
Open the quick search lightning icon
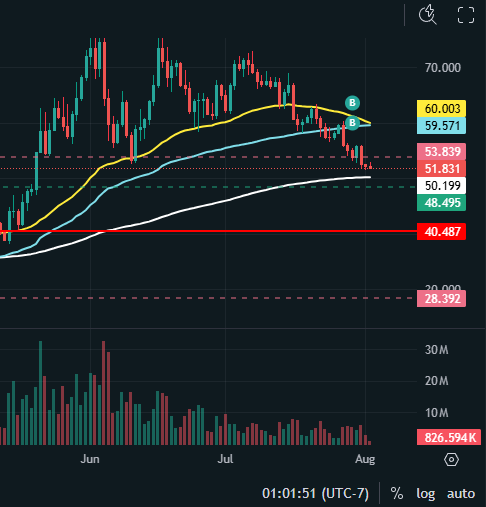pos(428,15)
